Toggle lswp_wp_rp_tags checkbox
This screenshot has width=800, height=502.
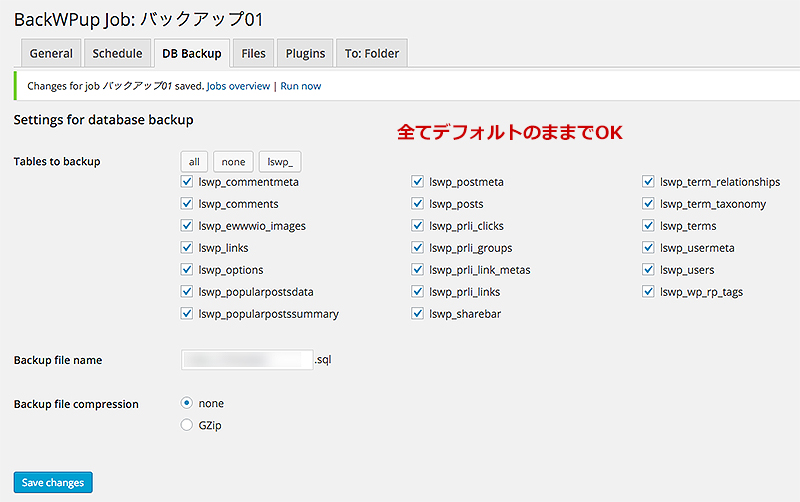coord(648,292)
